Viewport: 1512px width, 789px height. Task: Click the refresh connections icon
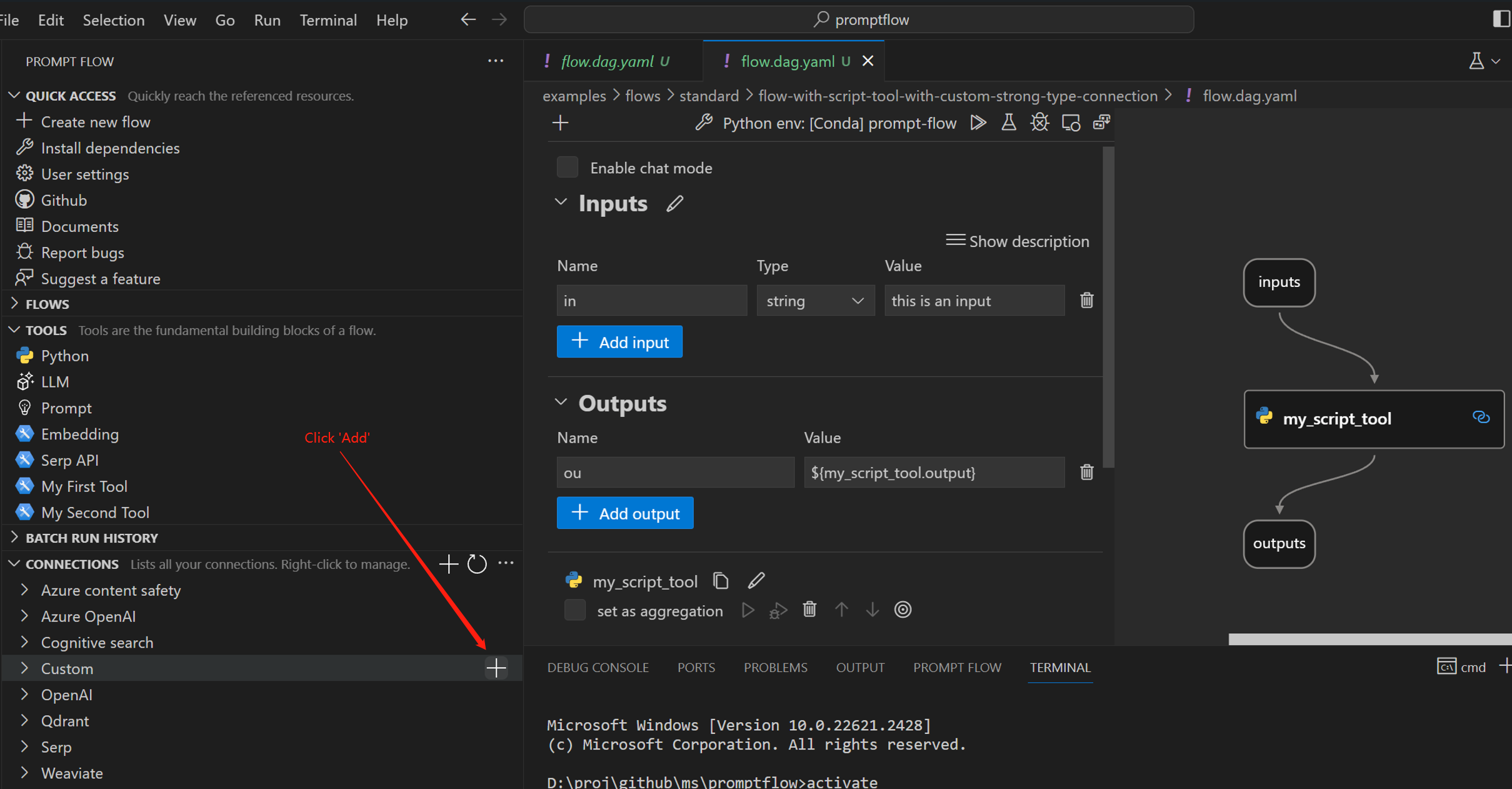477,564
